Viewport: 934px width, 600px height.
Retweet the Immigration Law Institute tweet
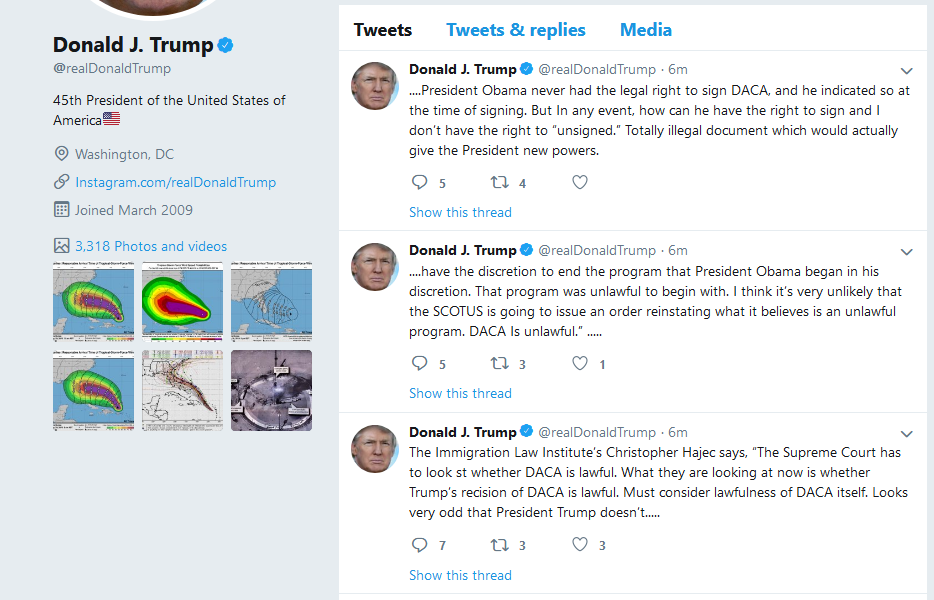pos(499,545)
